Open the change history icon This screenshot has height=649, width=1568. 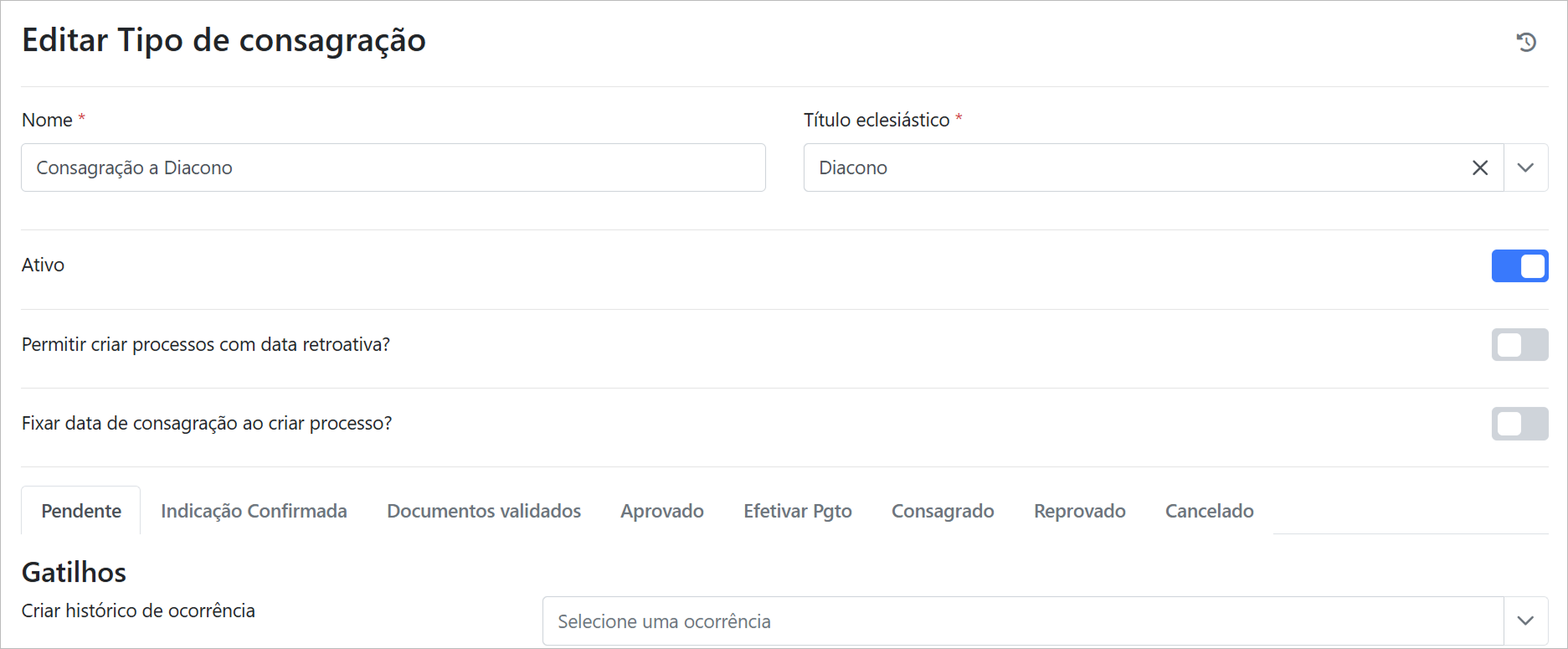pos(1526,42)
